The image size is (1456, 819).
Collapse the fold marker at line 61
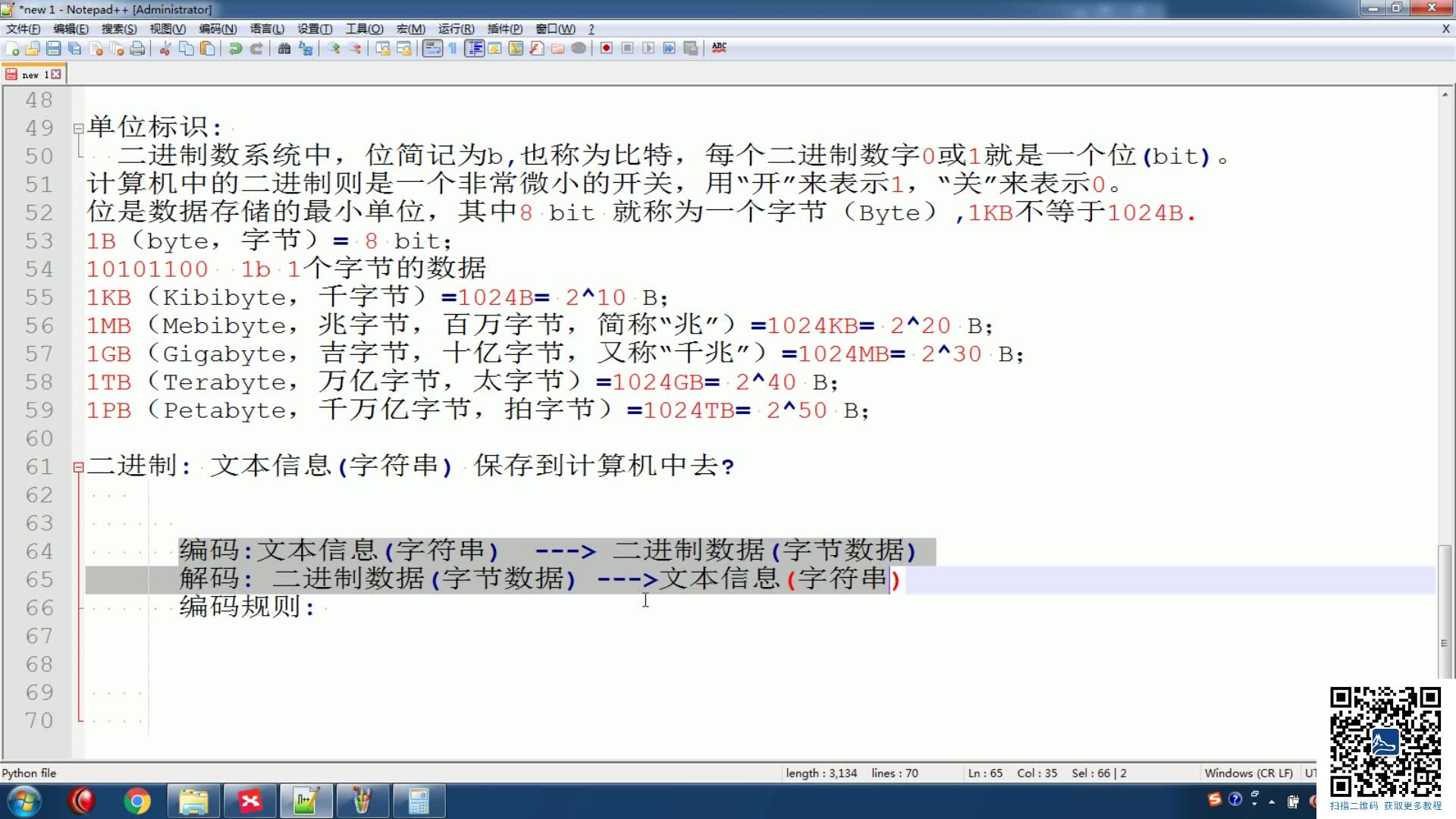click(78, 467)
